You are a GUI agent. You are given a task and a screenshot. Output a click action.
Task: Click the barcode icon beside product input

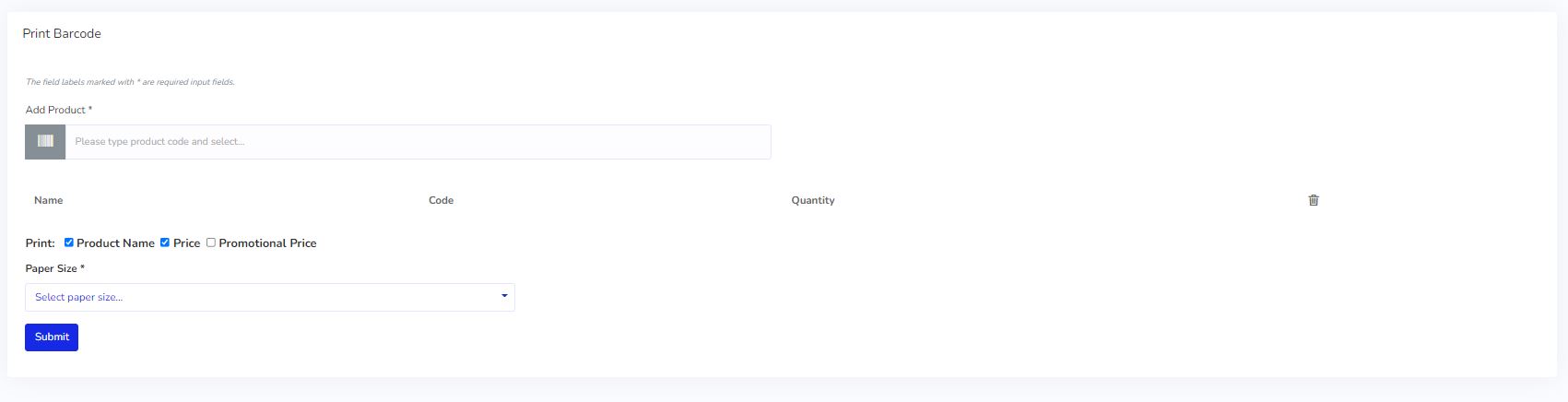tap(45, 142)
